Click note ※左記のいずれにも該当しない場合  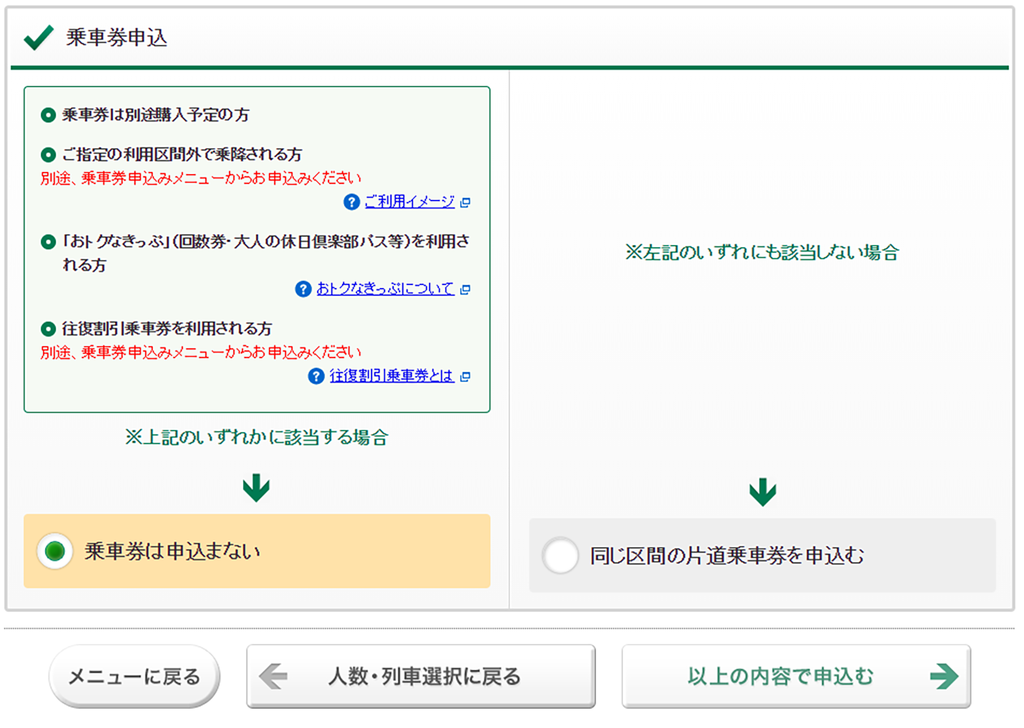click(762, 253)
